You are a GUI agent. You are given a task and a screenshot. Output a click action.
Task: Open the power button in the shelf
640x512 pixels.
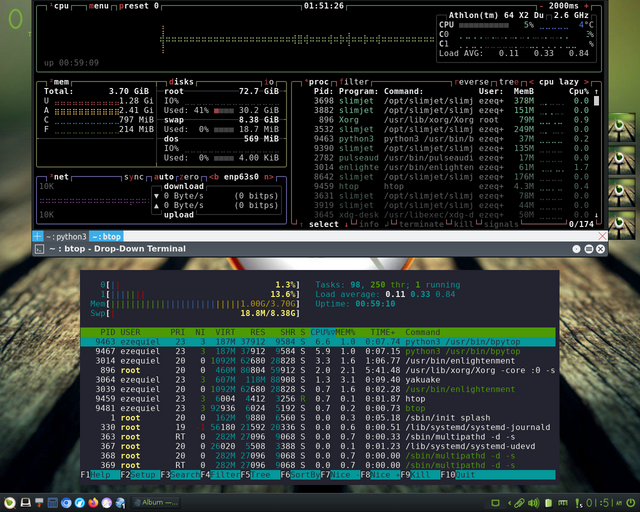click(631, 503)
